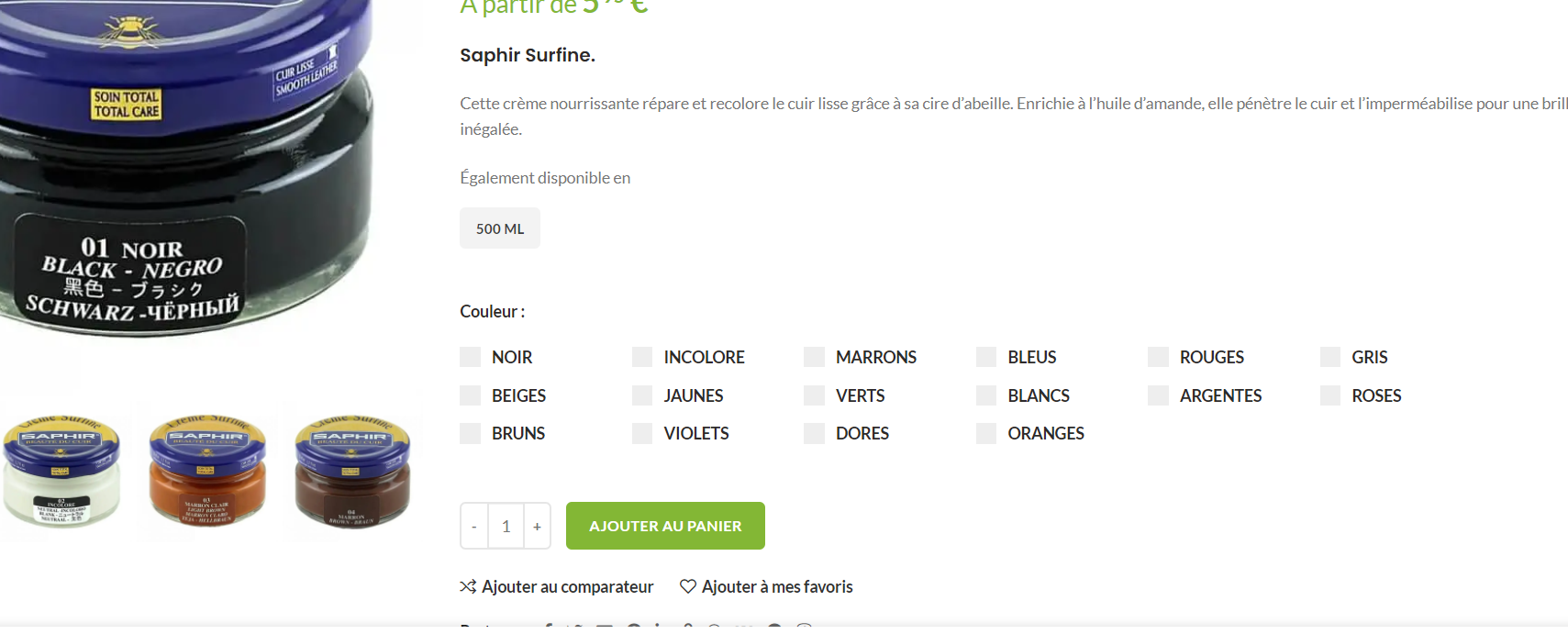View the light brown jar thumbnail
The height and width of the screenshot is (634, 1568).
[207, 470]
